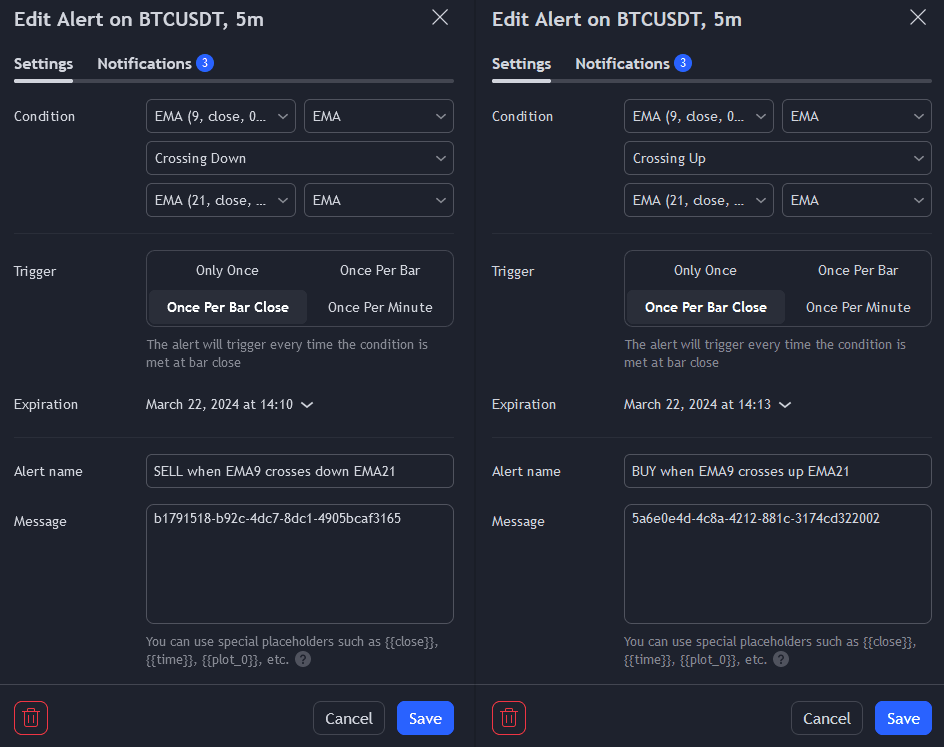944x747 pixels.
Task: Open EMA plot dropdown beside EMA 21 in BUY alert
Action: [x=857, y=200]
